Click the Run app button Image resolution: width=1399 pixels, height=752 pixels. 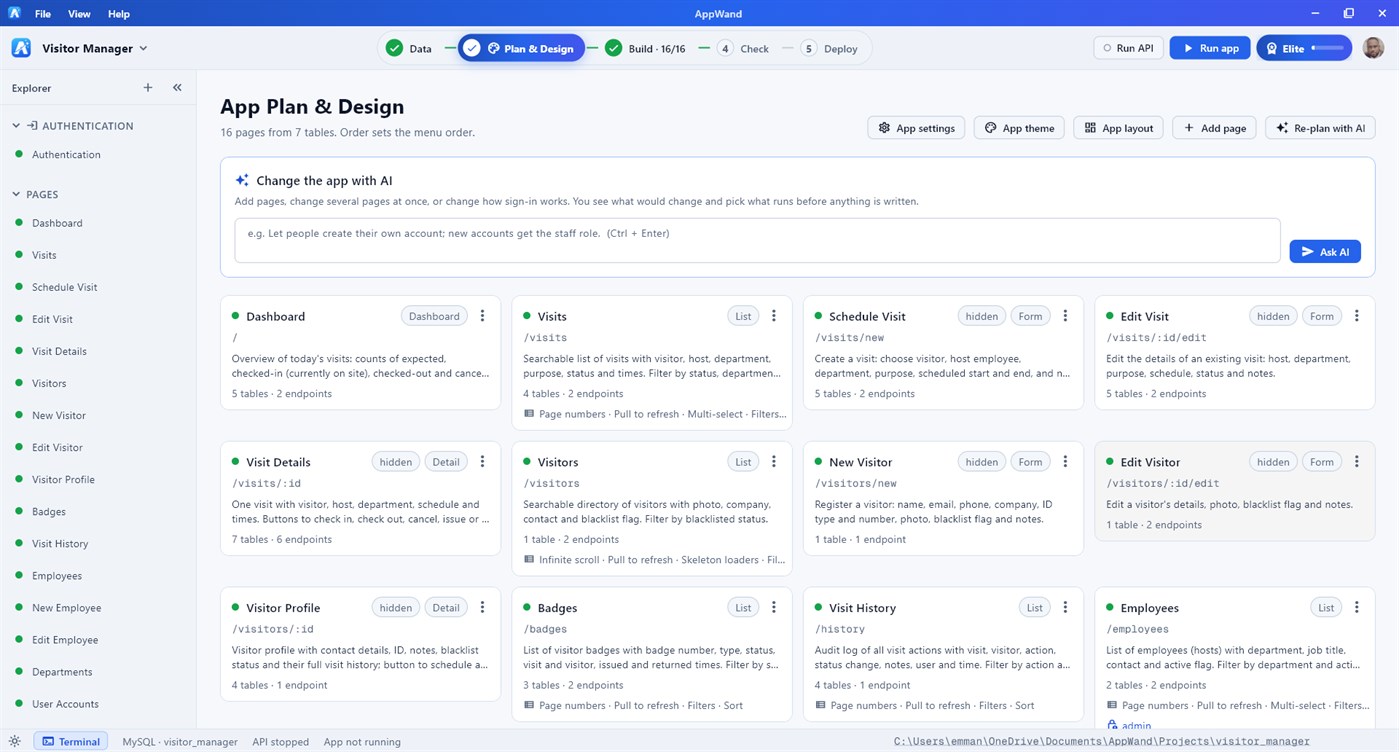tap(1210, 48)
